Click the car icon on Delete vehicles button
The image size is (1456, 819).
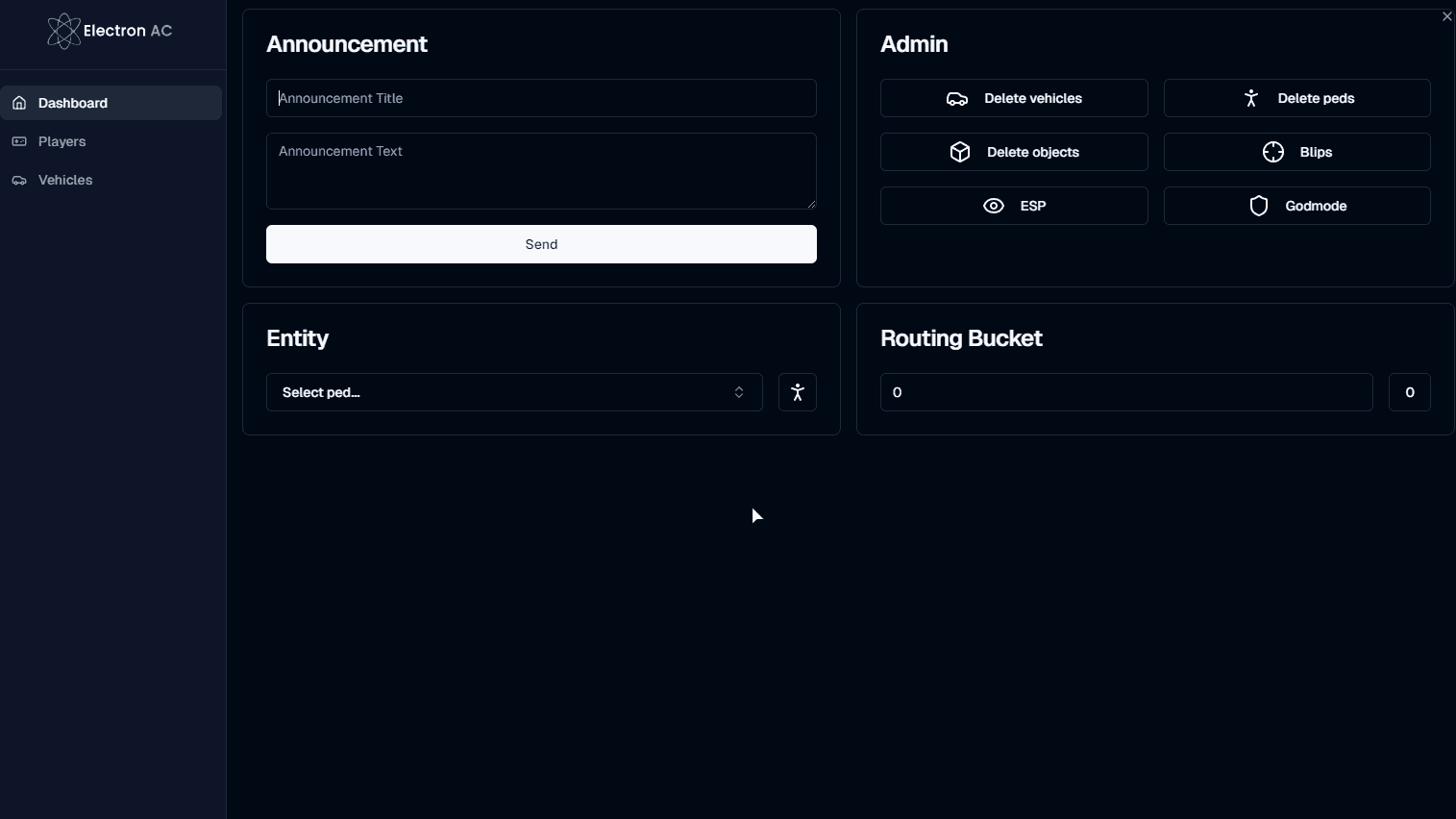point(956,98)
